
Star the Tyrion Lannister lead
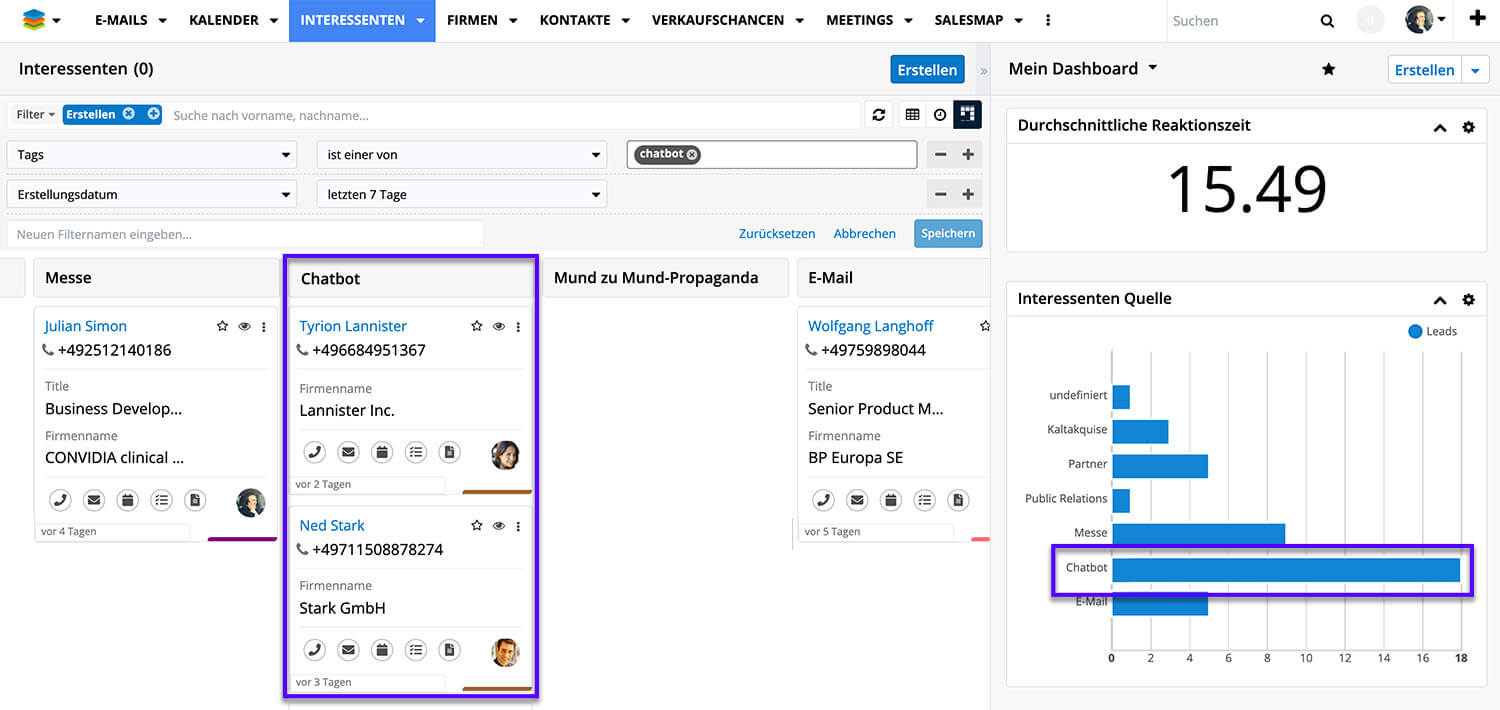coord(476,327)
